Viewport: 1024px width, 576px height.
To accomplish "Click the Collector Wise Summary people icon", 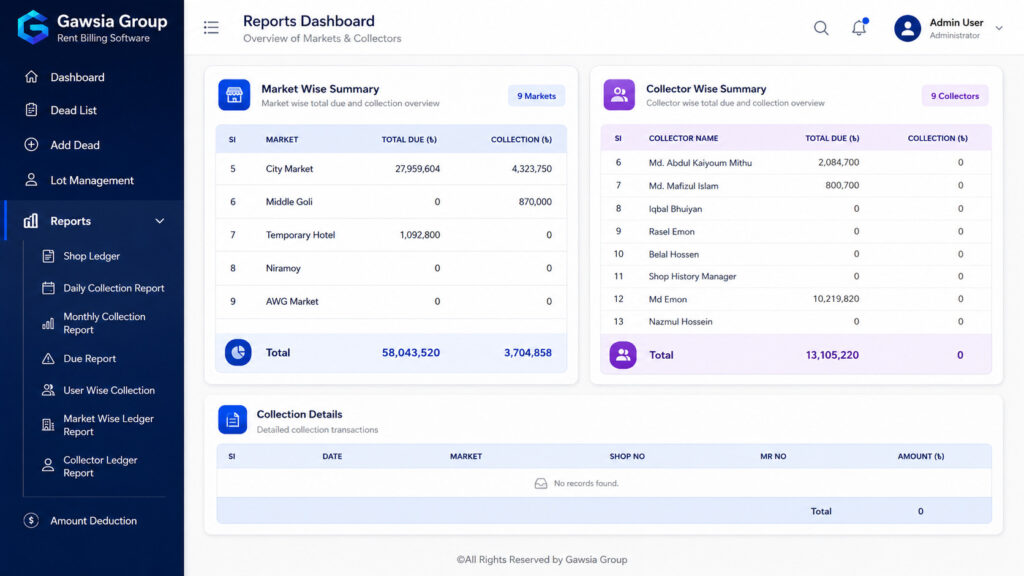I will coord(619,95).
